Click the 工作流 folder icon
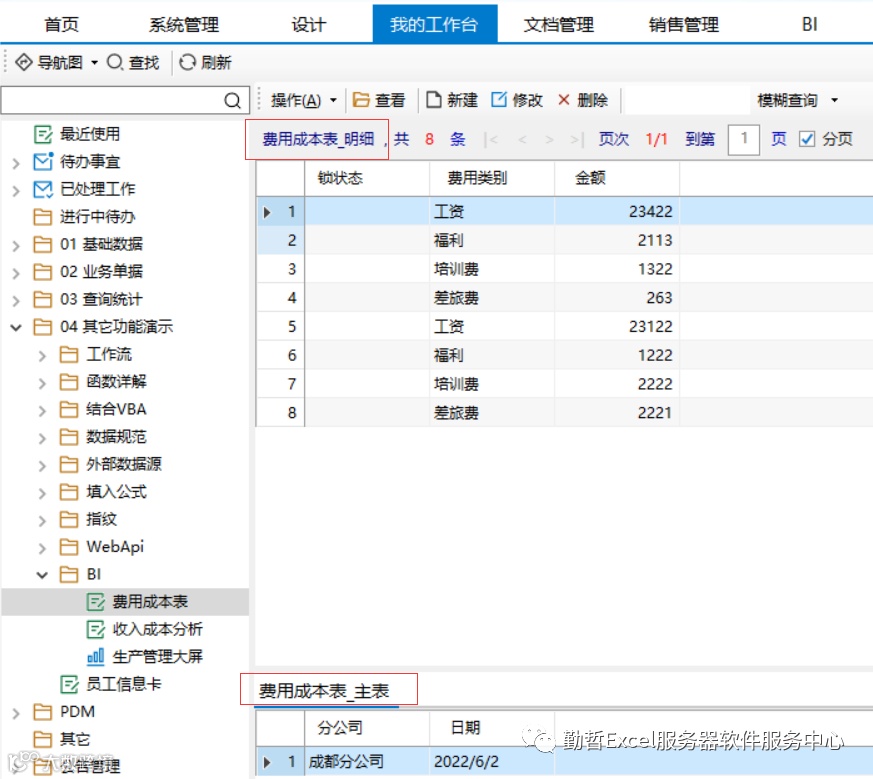 pos(68,354)
